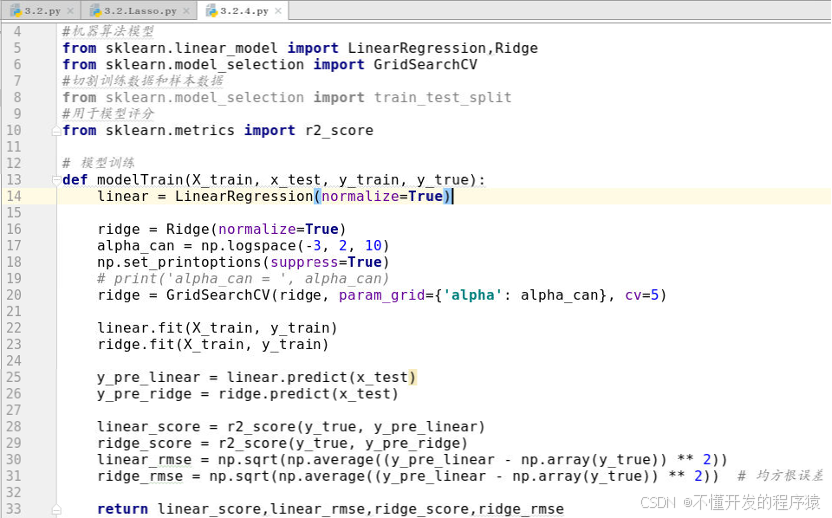This screenshot has width=832, height=518.
Task: Click line number 14 in the gutter
Action: [x=14, y=196]
